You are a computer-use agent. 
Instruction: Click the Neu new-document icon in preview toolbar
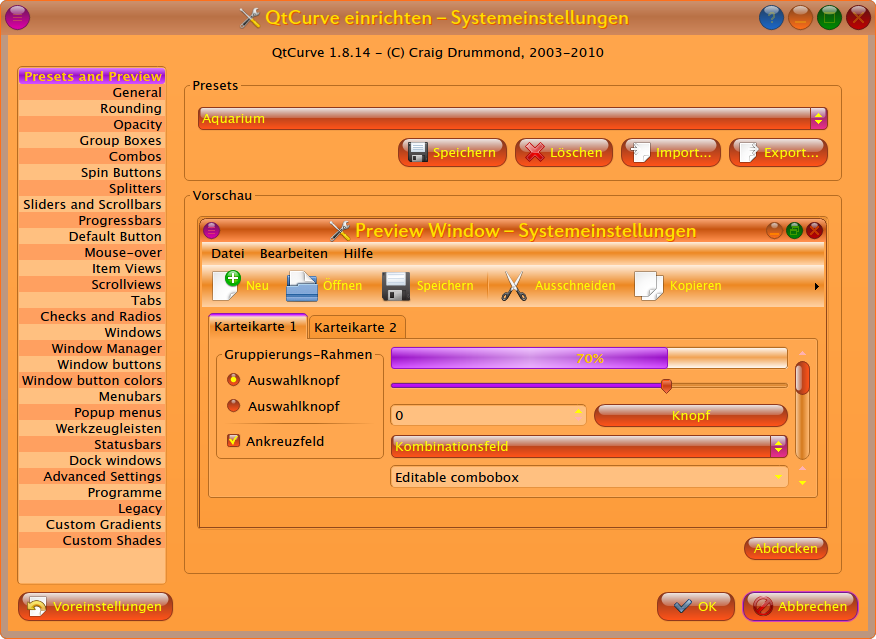pos(226,285)
